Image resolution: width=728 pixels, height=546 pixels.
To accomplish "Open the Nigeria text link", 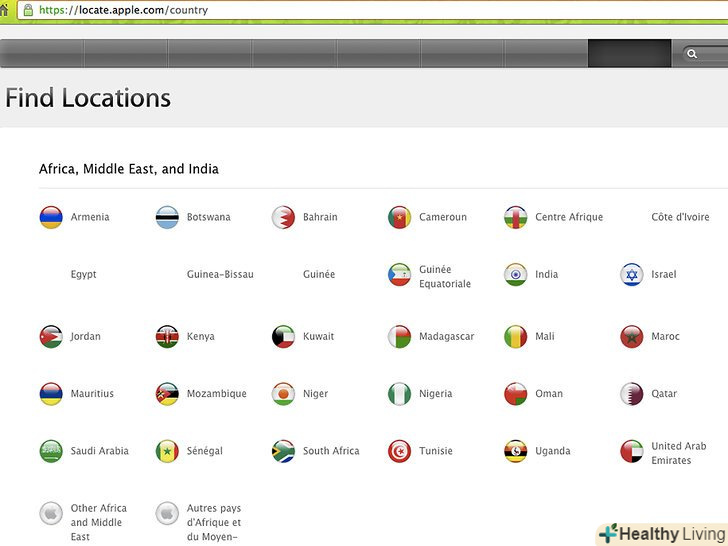I will coord(436,394).
